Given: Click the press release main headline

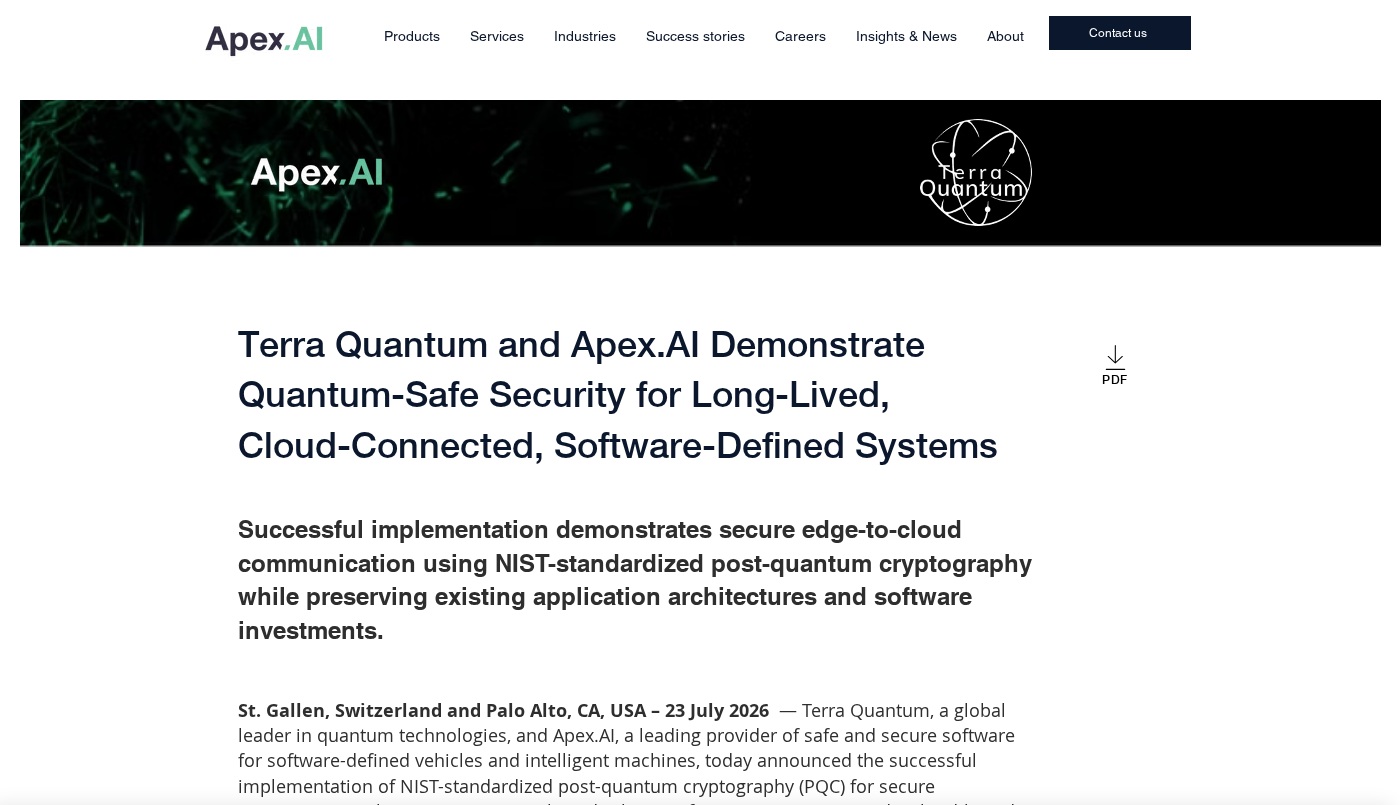Looking at the screenshot, I should point(617,395).
